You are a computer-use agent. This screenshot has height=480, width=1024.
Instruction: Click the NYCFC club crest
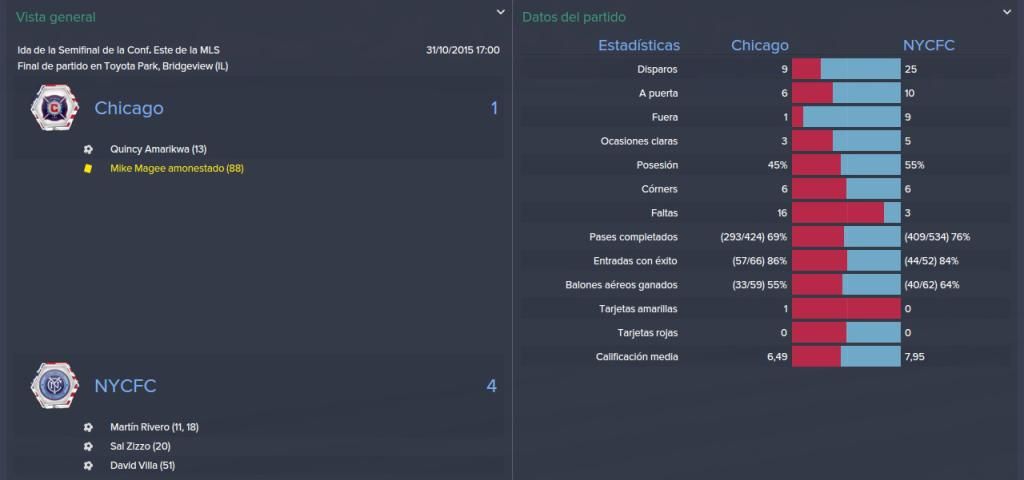[x=54, y=387]
